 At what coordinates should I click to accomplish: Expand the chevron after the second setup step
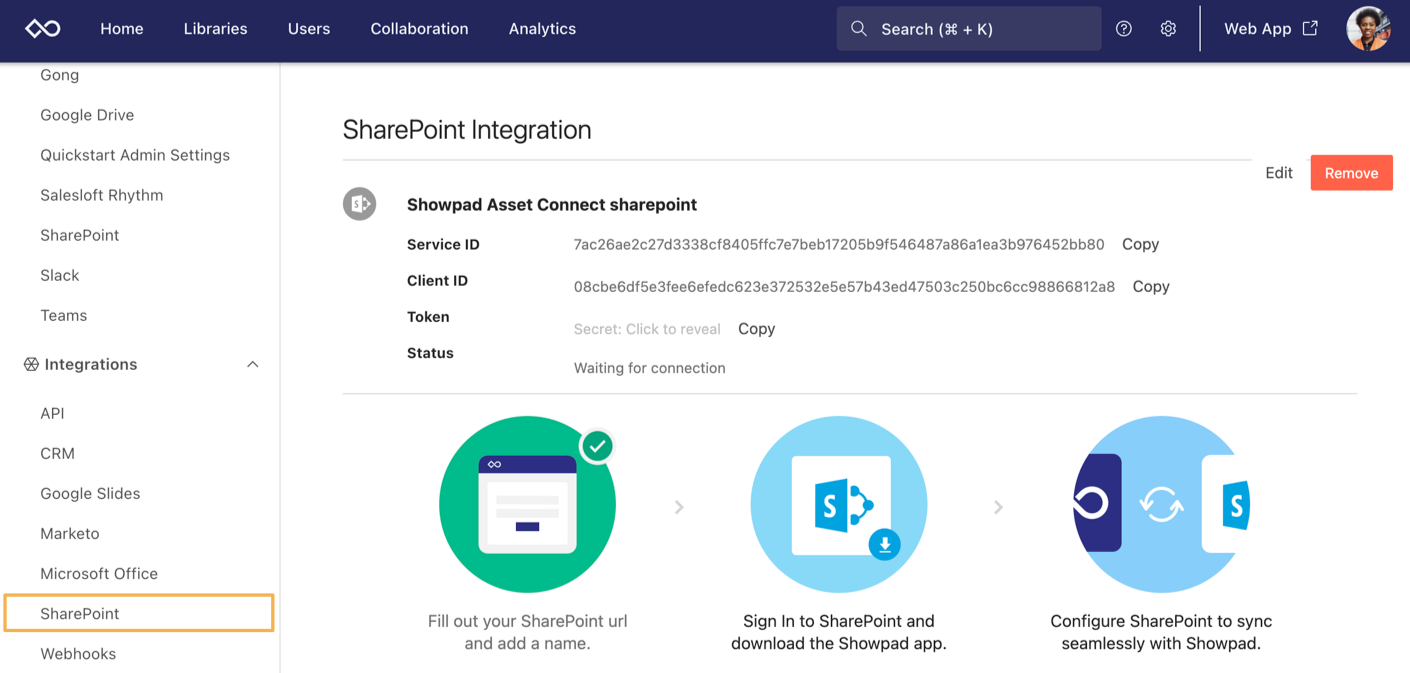998,507
